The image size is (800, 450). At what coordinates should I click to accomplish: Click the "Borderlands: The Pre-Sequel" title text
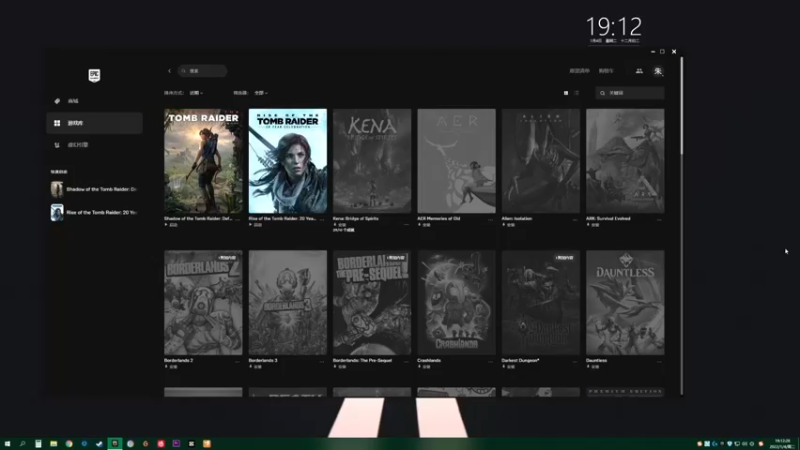(x=362, y=360)
